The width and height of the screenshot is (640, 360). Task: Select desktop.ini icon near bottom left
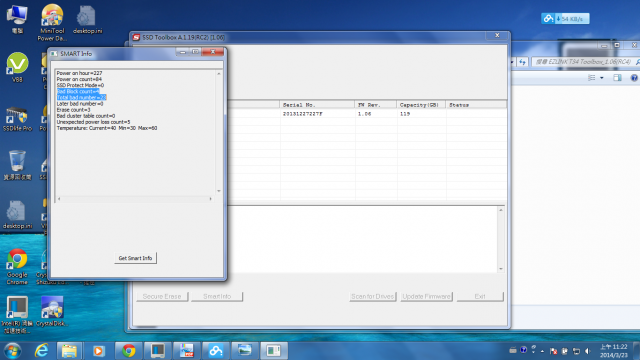coord(17,215)
